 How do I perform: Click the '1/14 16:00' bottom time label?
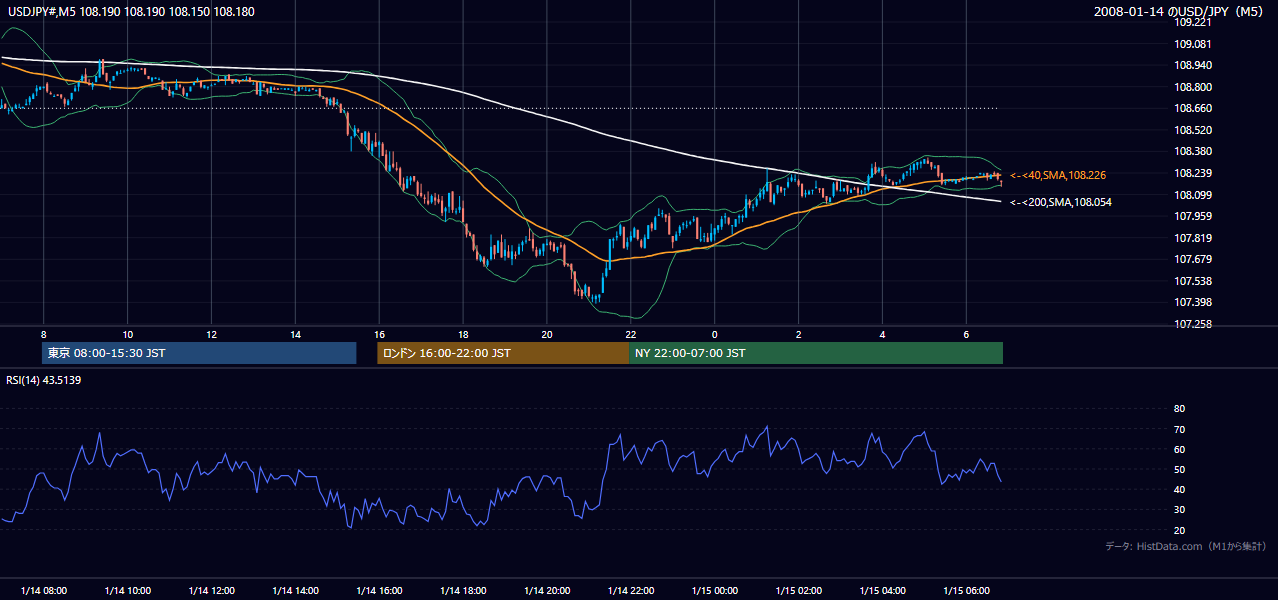click(x=379, y=591)
